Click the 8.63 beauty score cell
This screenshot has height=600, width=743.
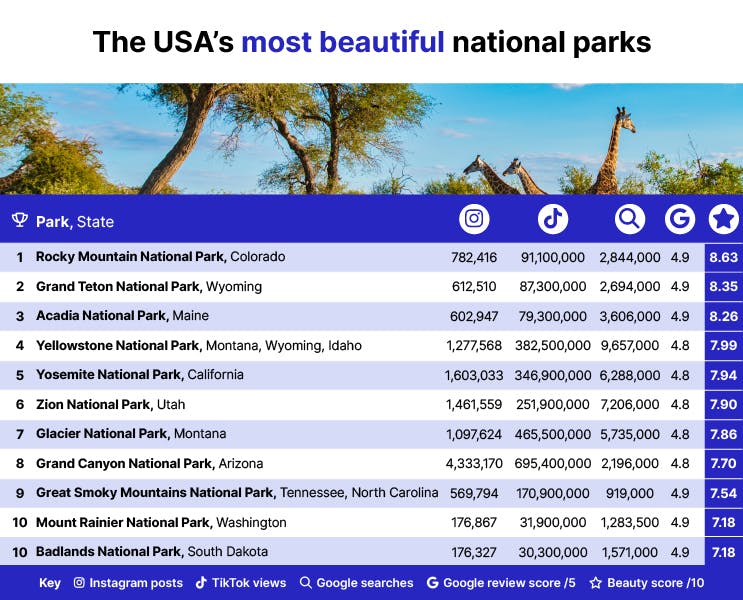[x=723, y=257]
